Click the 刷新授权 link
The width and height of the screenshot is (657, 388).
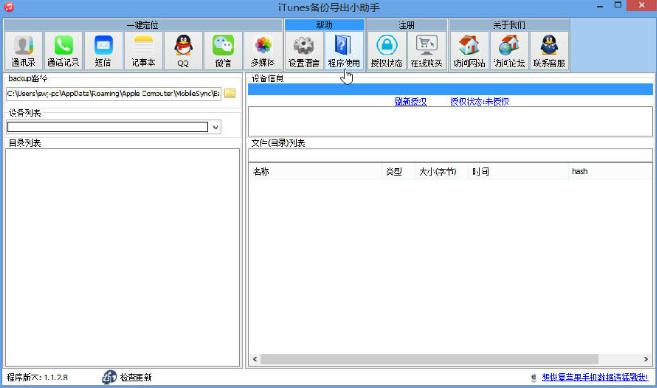411,101
